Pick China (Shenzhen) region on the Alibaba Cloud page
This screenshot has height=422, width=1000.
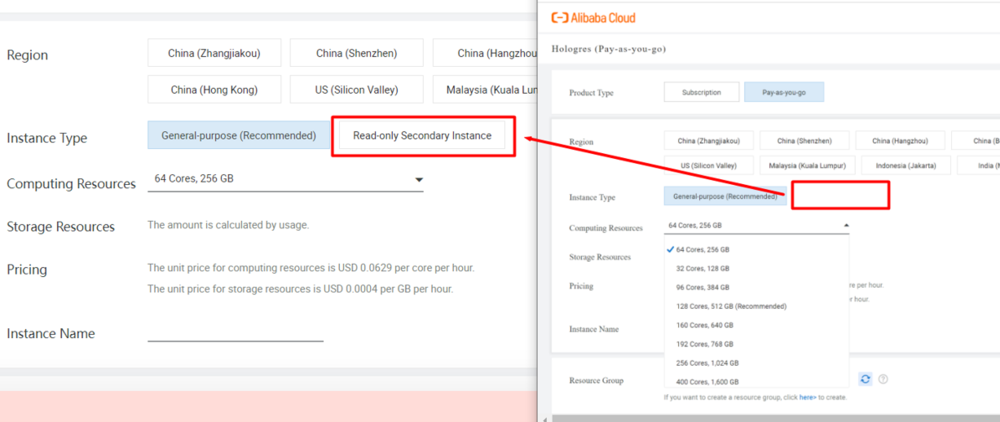click(804, 140)
